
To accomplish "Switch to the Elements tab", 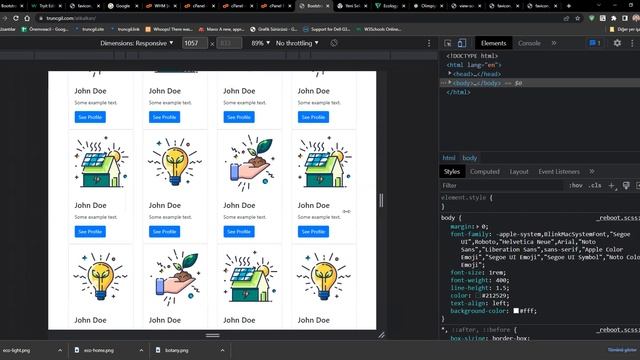I will coord(493,43).
